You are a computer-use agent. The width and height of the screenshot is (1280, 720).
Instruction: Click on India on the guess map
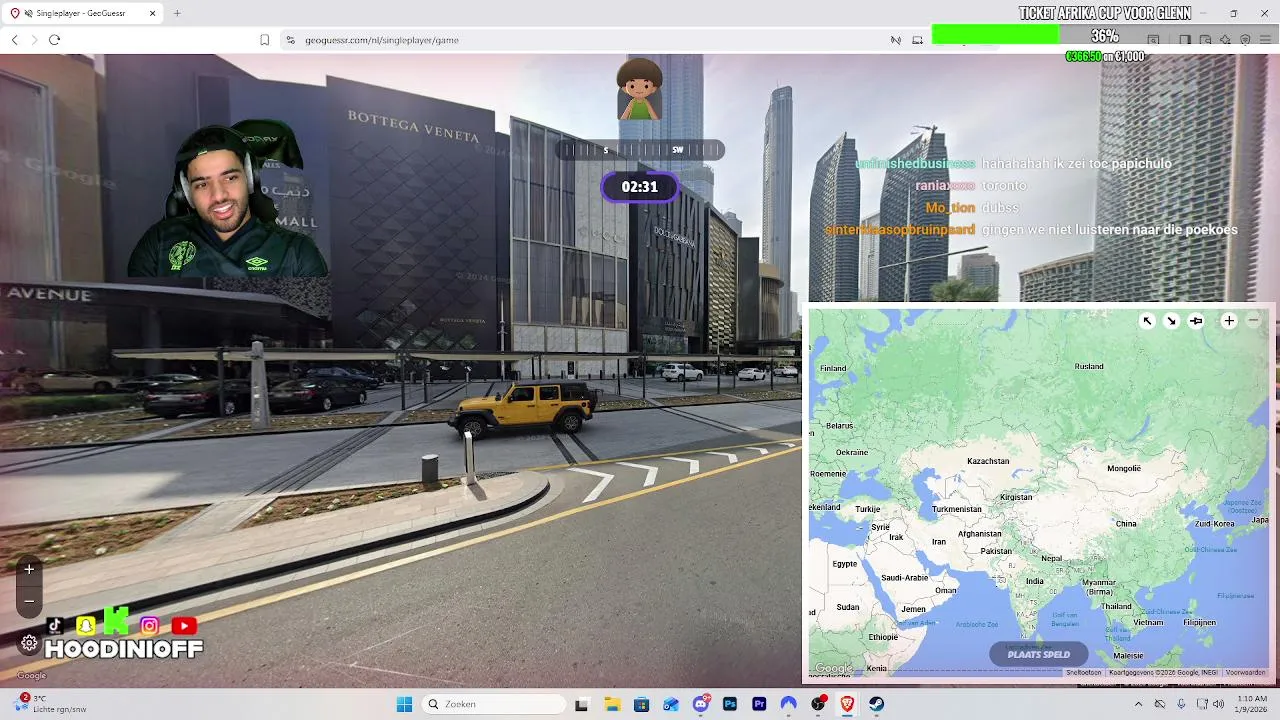1034,581
